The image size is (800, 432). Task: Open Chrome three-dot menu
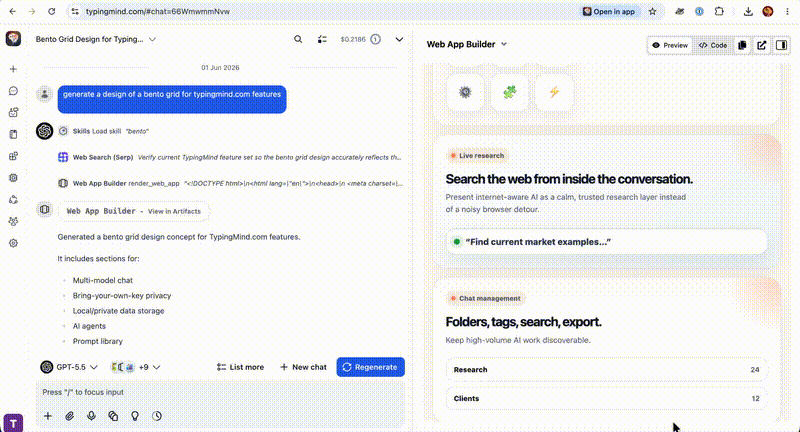[x=787, y=11]
